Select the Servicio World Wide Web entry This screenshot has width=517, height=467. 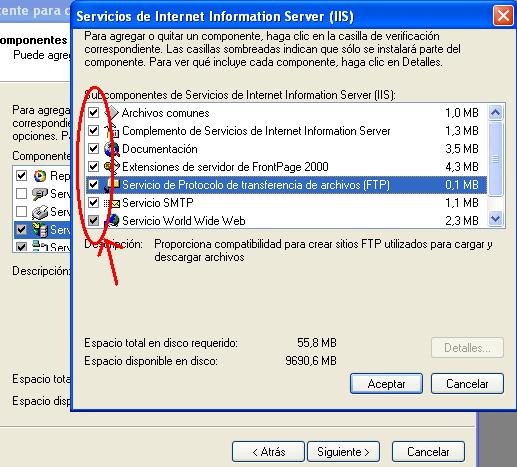(184, 221)
